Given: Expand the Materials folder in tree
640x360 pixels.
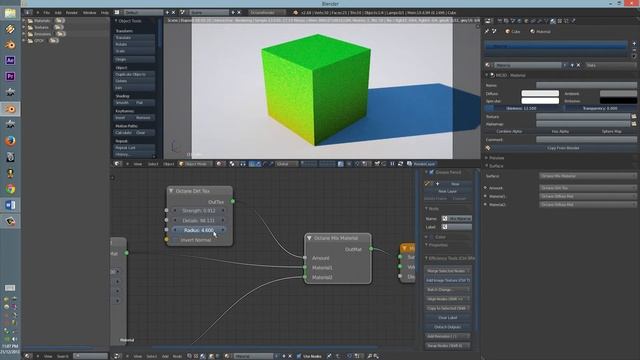Looking at the screenshot, I should 24,21.
